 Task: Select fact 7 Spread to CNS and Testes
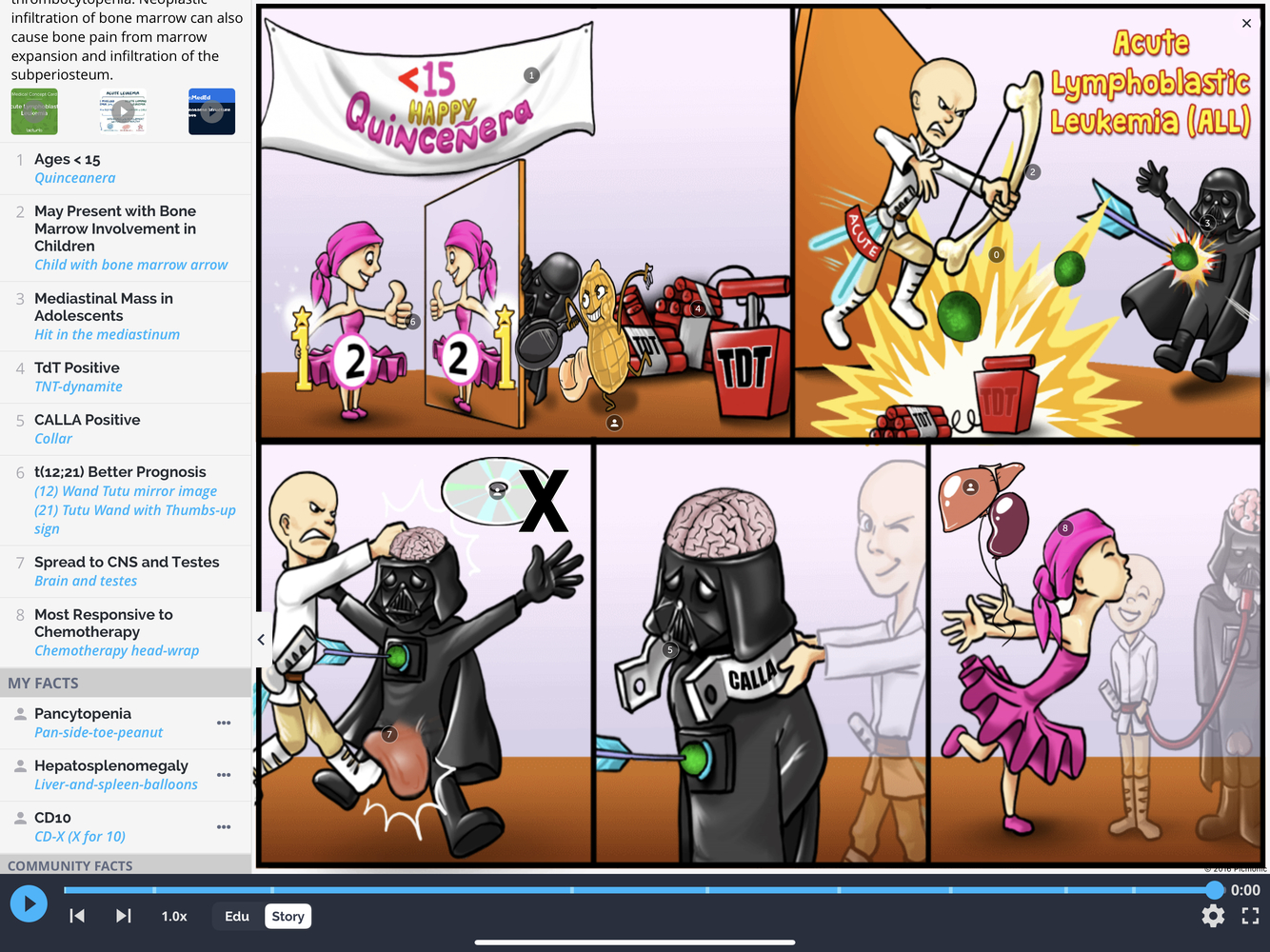[126, 571]
